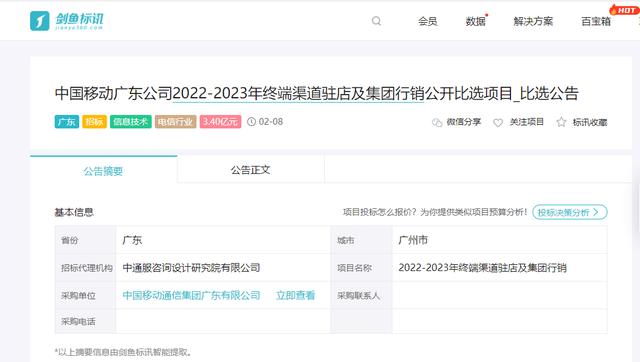Click the 剑鱼标讯 logo icon
The height and width of the screenshot is (362, 640).
tap(40, 21)
